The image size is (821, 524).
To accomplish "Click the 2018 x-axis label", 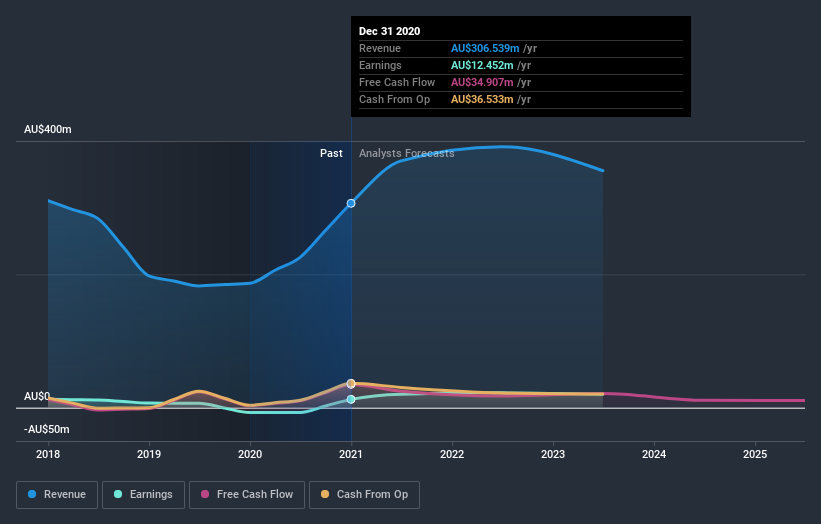I will (x=48, y=454).
